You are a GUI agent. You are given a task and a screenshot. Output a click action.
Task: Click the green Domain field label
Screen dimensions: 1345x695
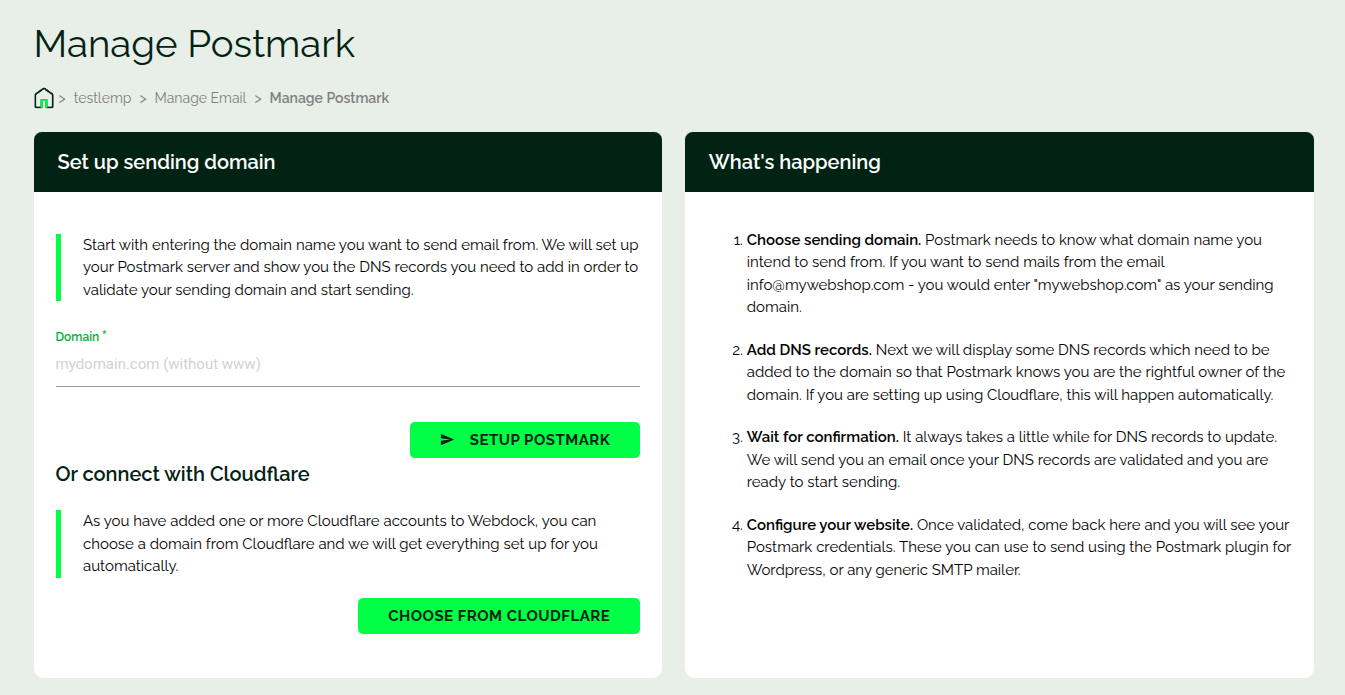coord(77,337)
